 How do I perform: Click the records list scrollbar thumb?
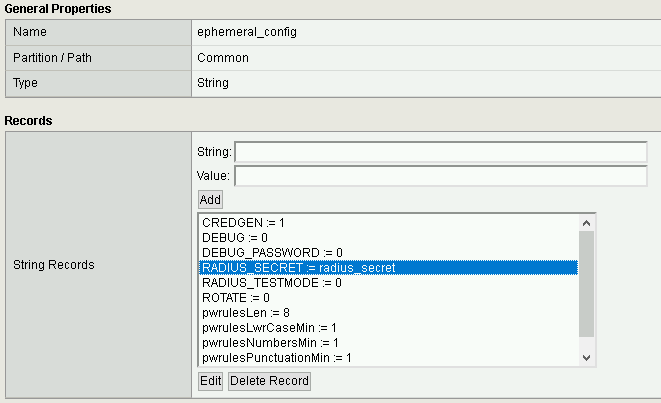click(586, 284)
